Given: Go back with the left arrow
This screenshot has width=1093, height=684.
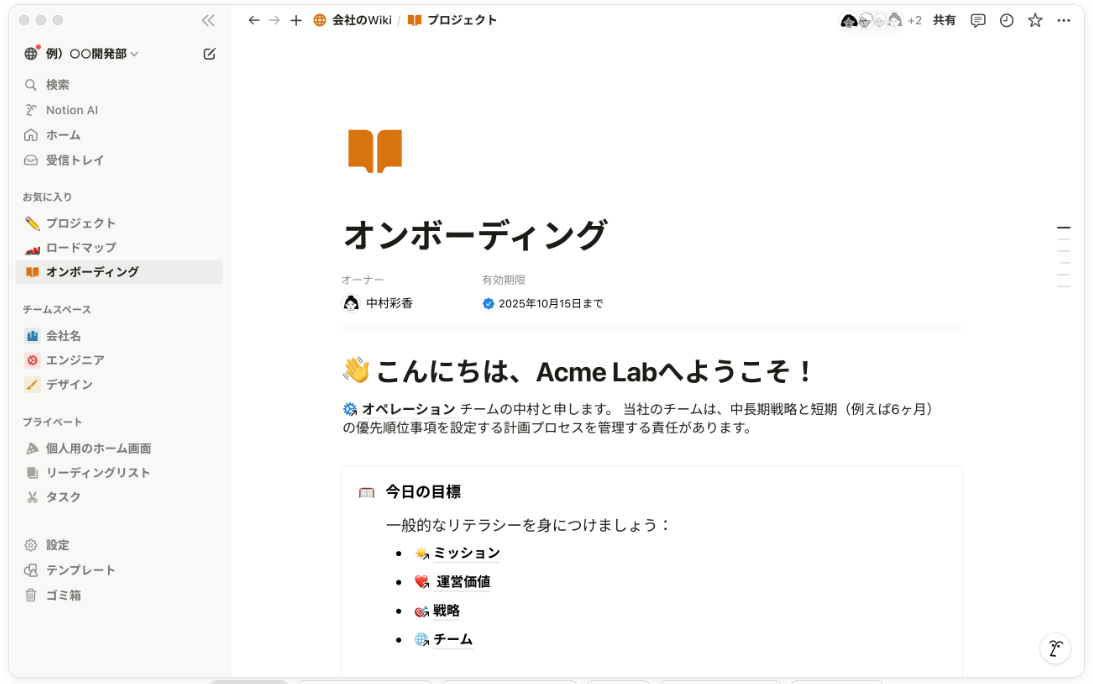Looking at the screenshot, I should pos(254,20).
